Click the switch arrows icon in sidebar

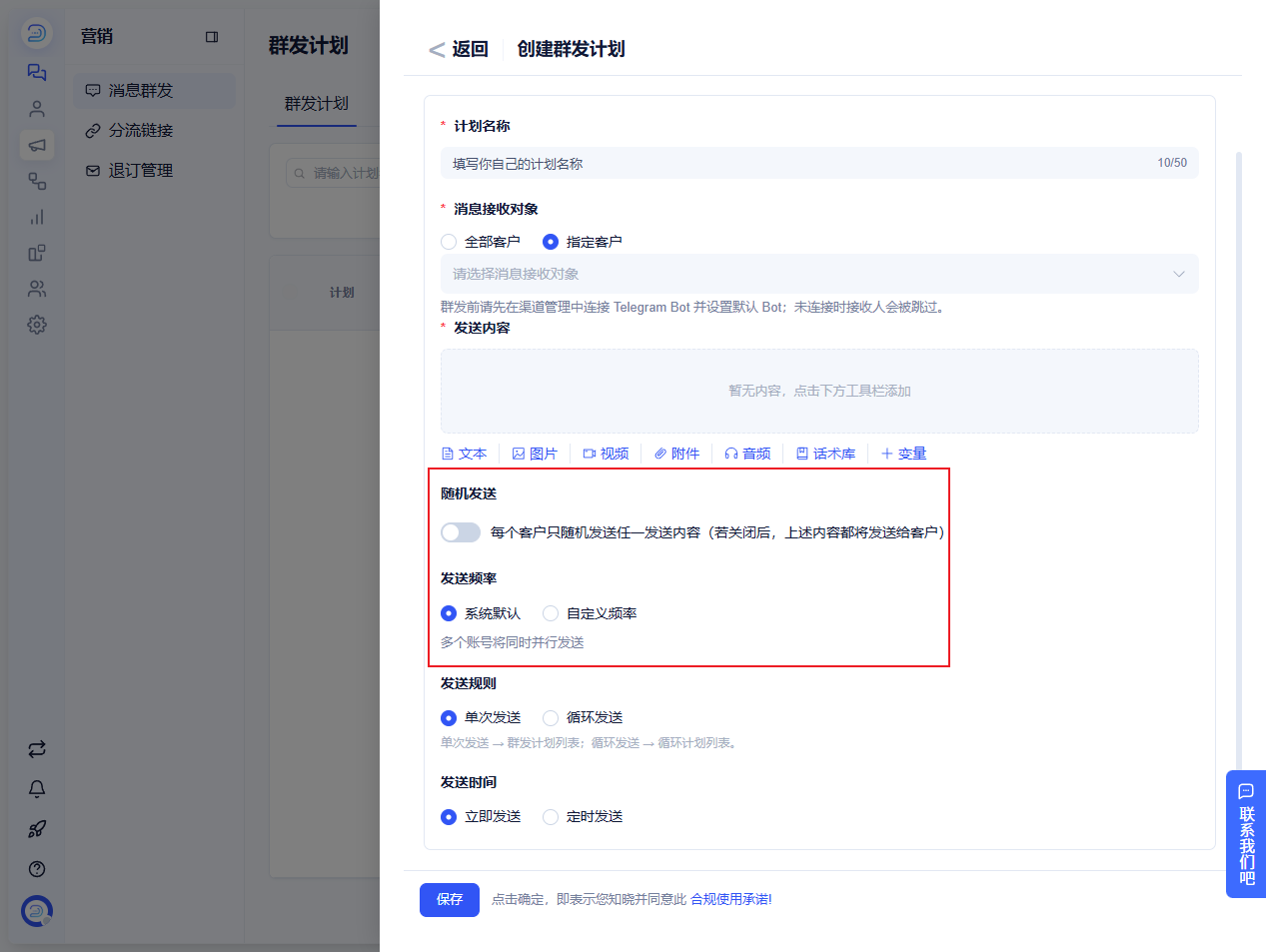(x=37, y=749)
